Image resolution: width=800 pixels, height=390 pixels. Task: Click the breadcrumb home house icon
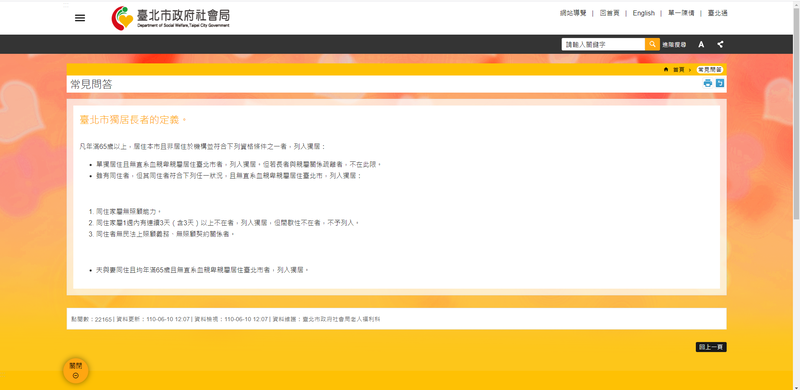666,69
